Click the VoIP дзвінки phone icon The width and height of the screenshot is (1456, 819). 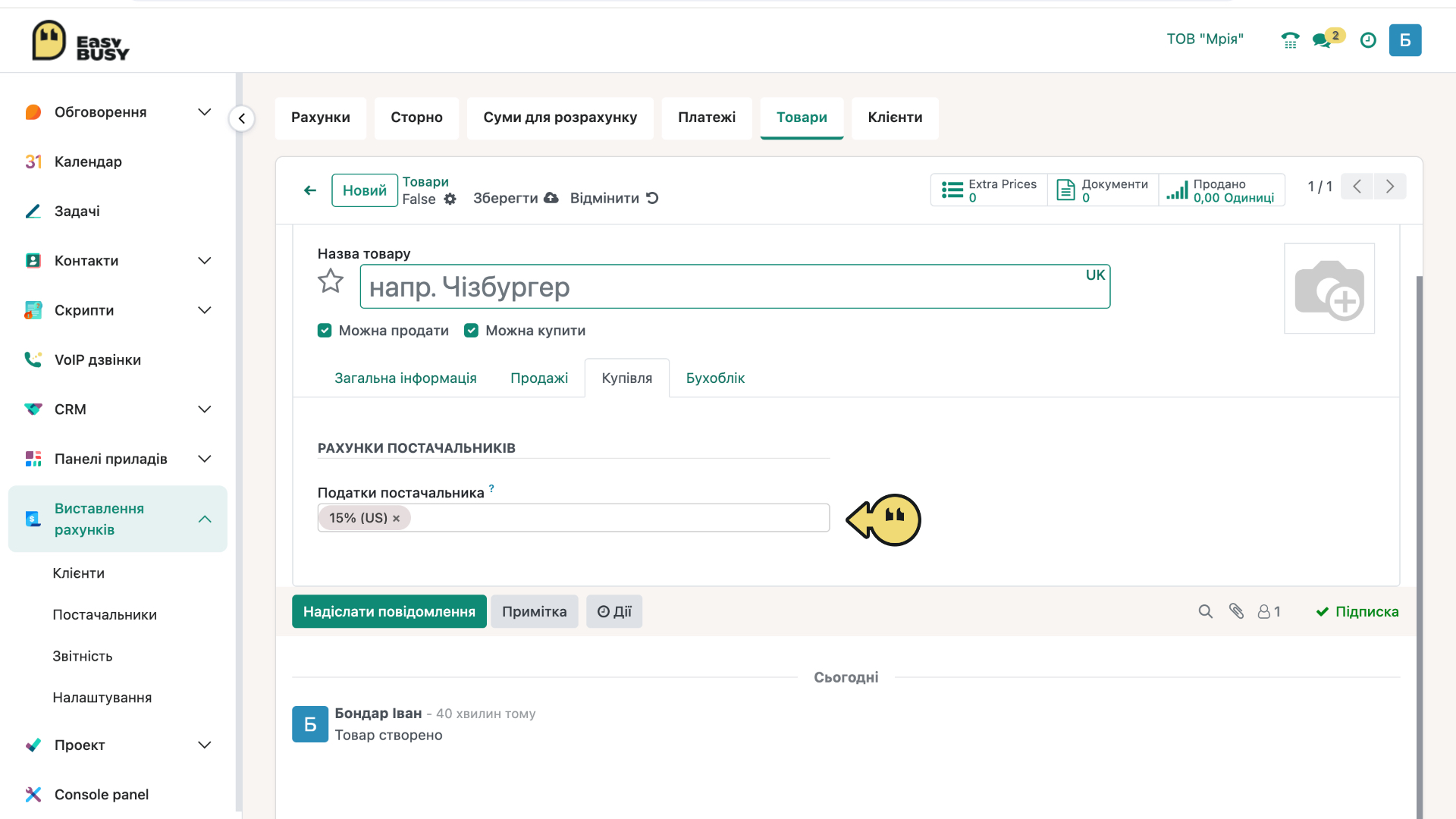[33, 359]
